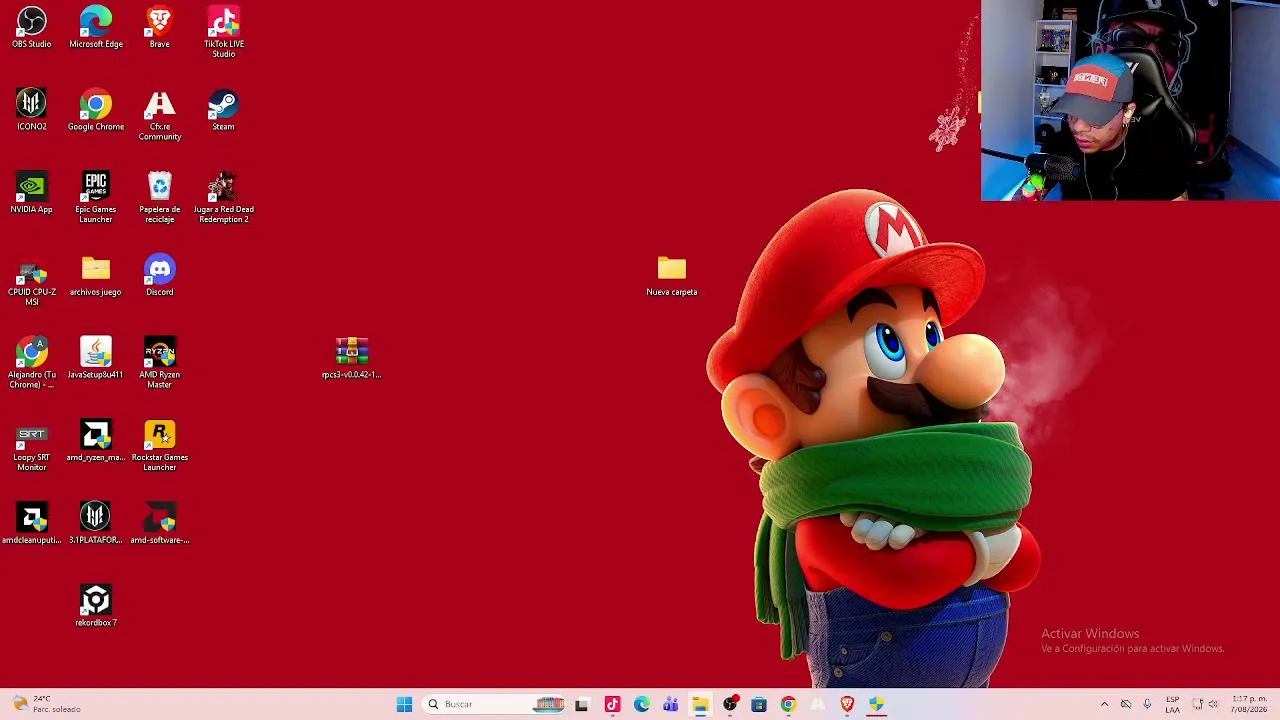Select the Discord desktop icon

pos(160,275)
